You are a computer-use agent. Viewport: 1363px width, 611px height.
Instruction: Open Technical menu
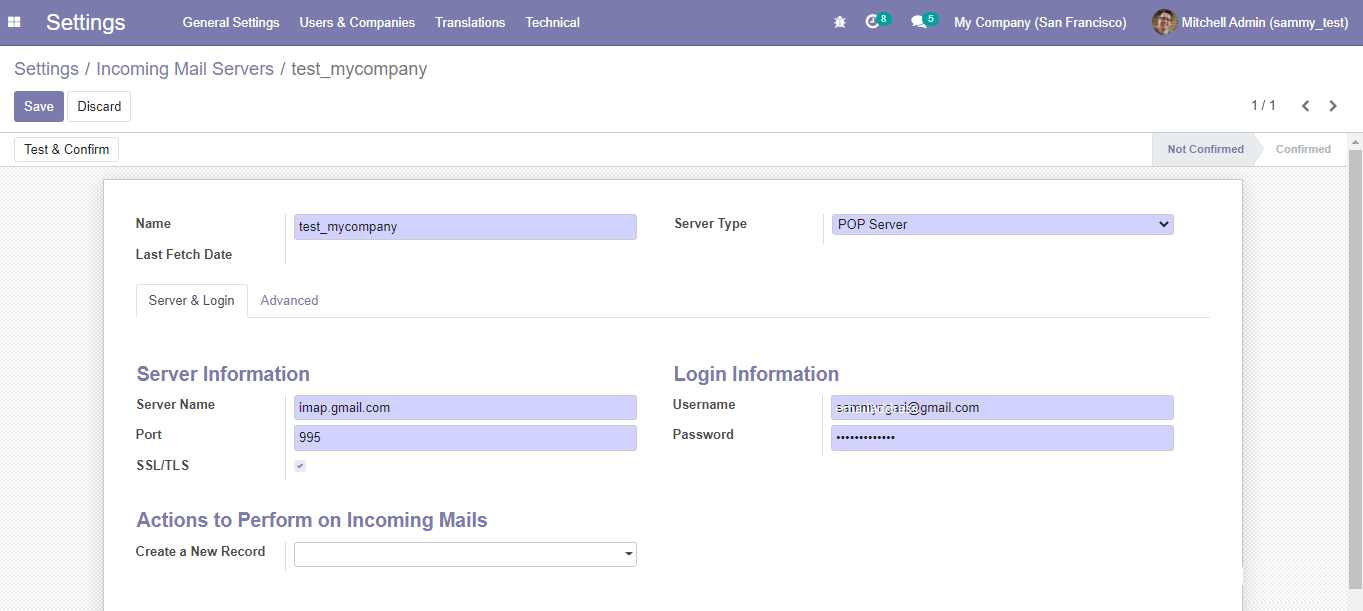tap(552, 22)
